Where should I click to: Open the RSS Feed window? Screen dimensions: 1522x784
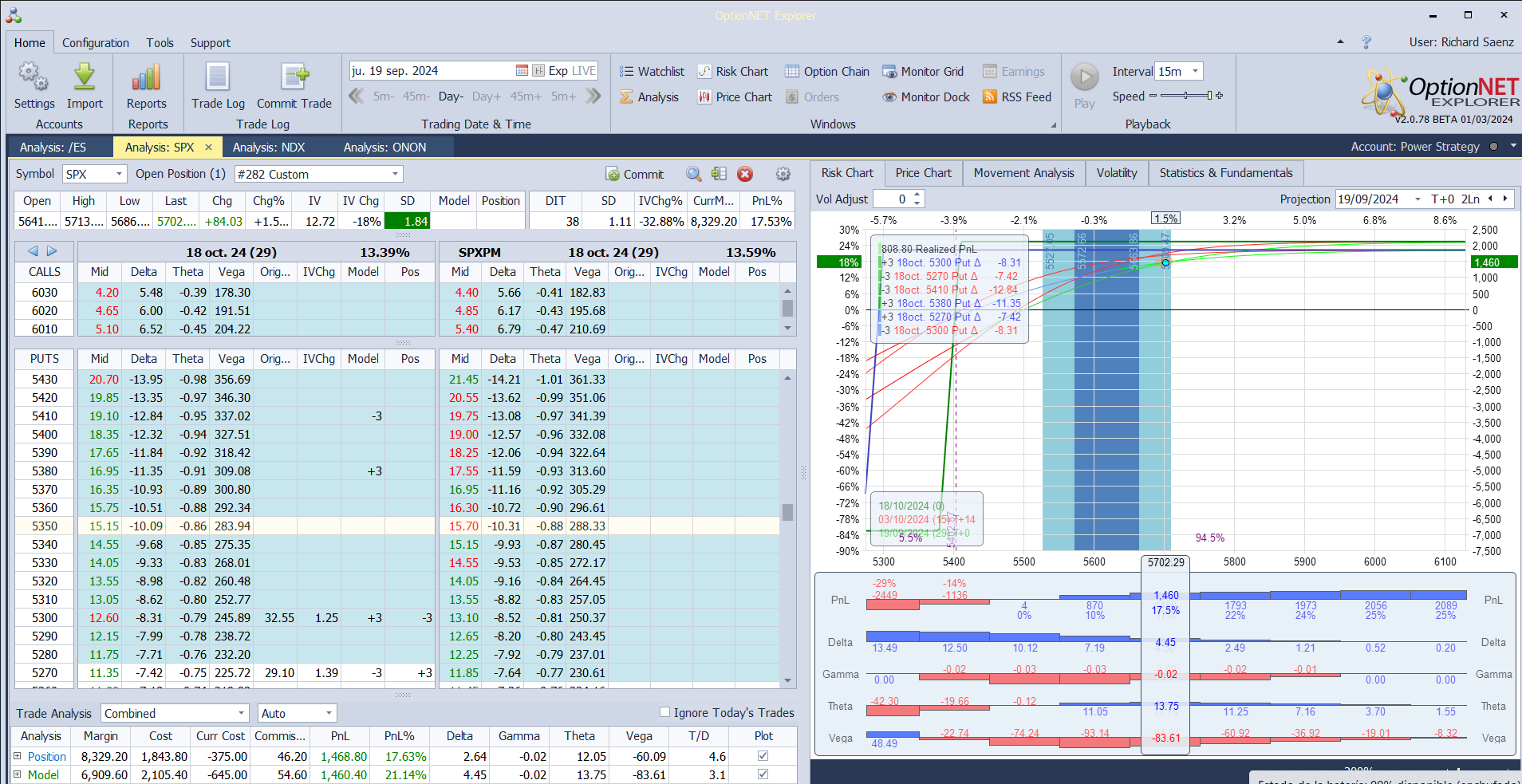(x=1017, y=97)
